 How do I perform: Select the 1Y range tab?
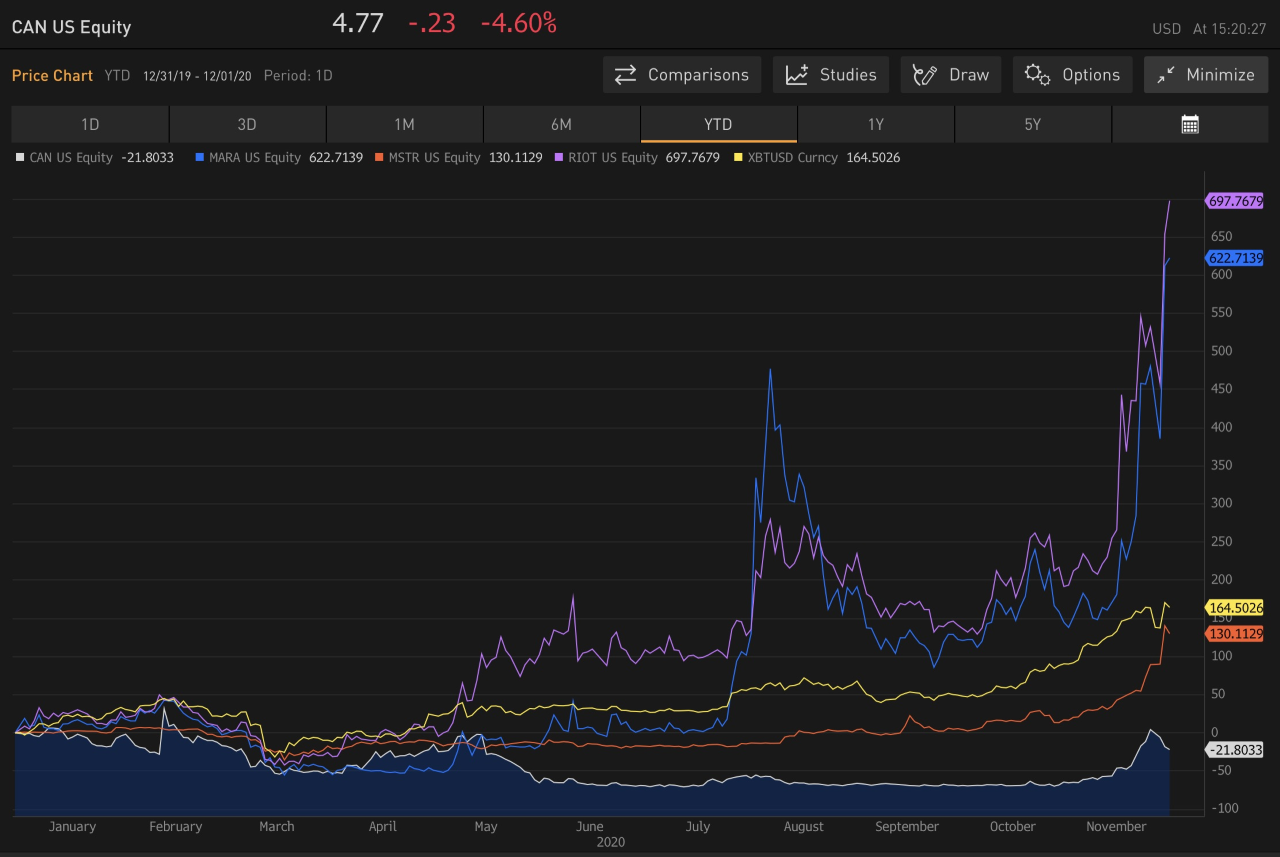(x=875, y=125)
